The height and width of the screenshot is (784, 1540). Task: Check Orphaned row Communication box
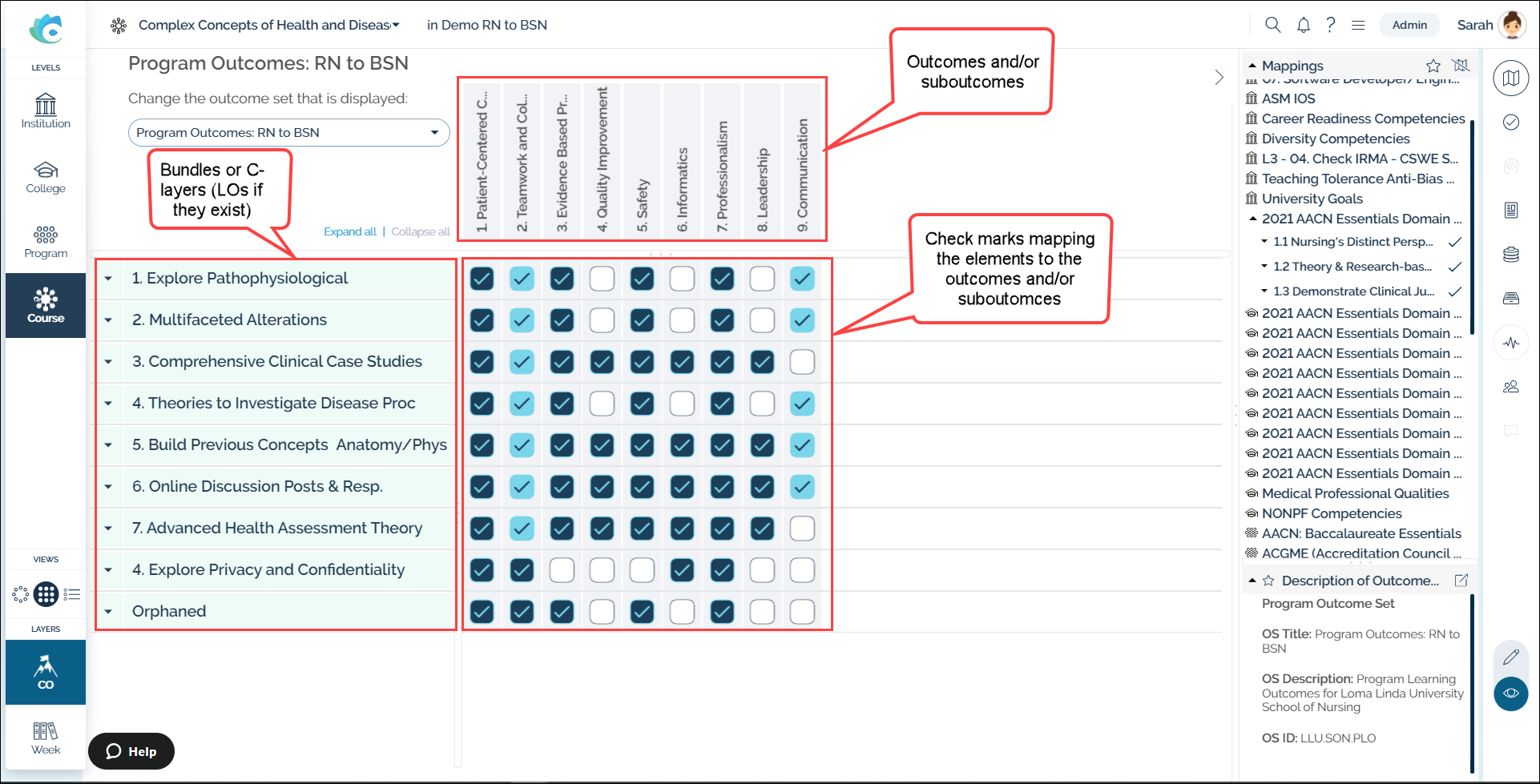tap(802, 612)
